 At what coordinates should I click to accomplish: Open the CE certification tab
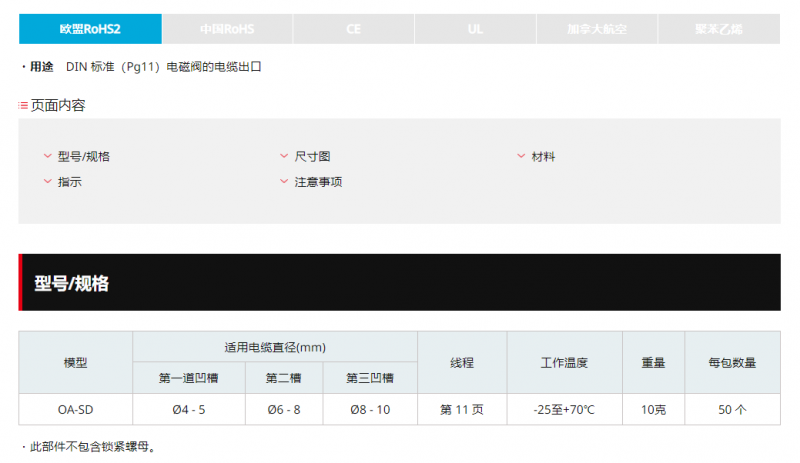(x=354, y=29)
